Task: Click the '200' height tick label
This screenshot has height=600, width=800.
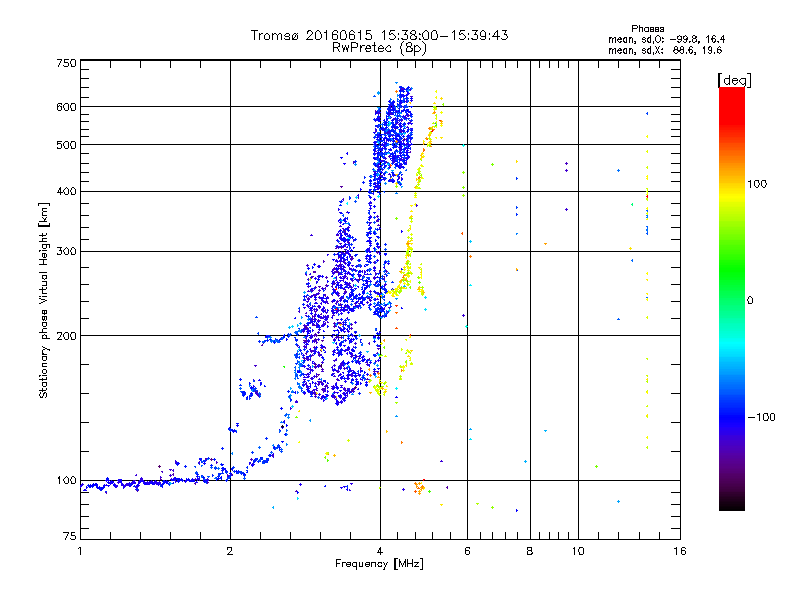Action: pyautogui.click(x=66, y=336)
